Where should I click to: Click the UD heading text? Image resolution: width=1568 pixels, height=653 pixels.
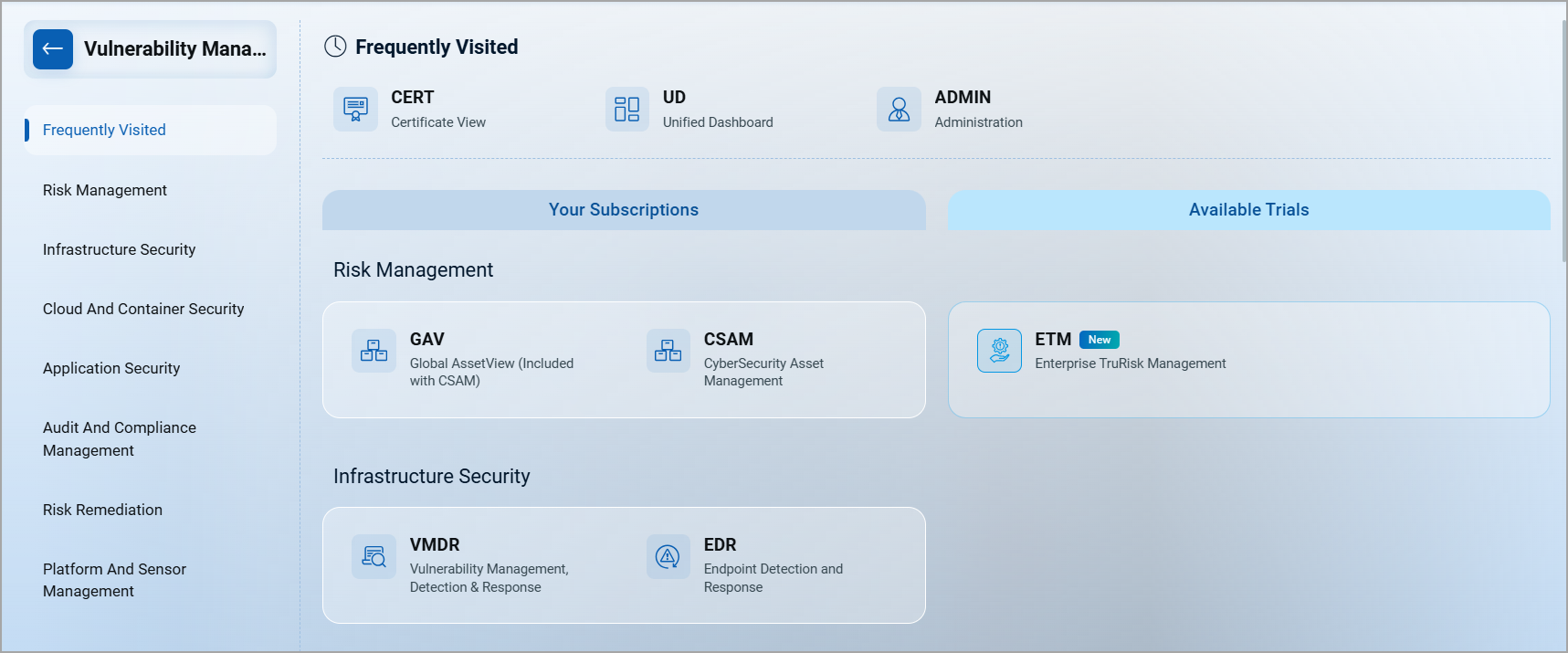pyautogui.click(x=674, y=98)
